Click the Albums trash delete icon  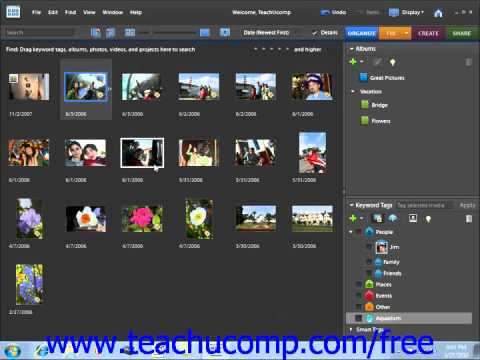pos(468,62)
